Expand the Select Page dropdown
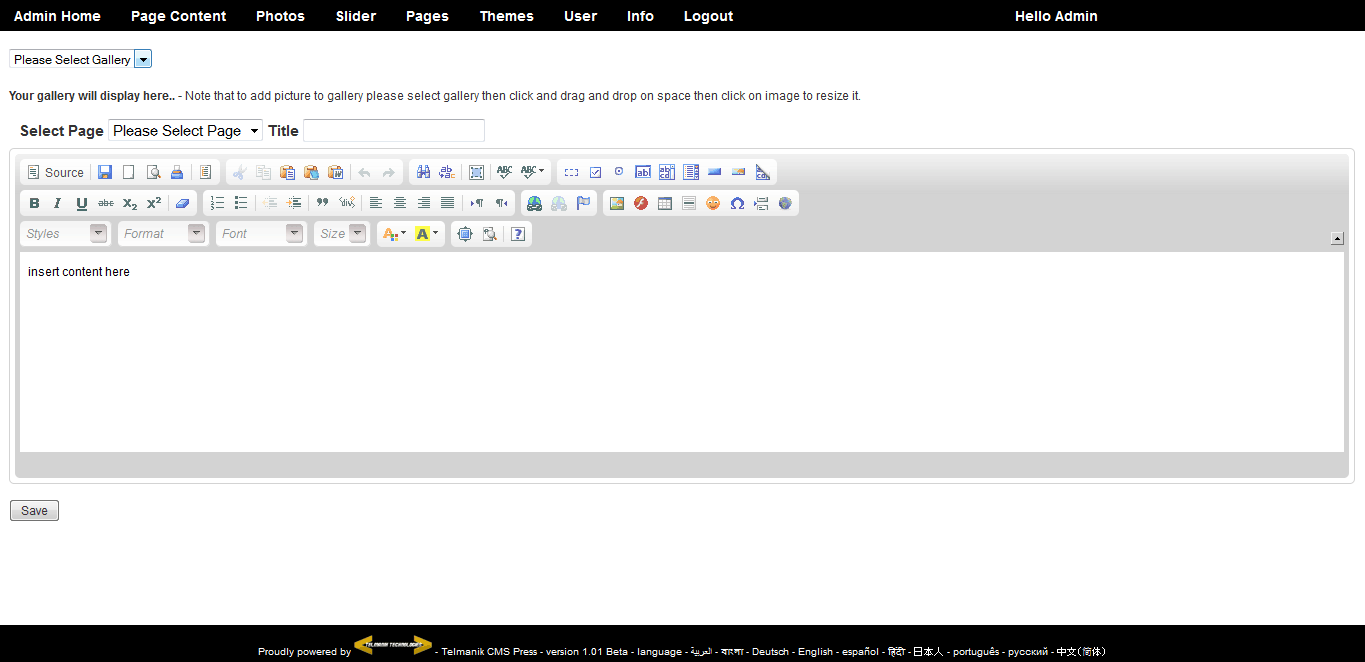 (x=185, y=131)
